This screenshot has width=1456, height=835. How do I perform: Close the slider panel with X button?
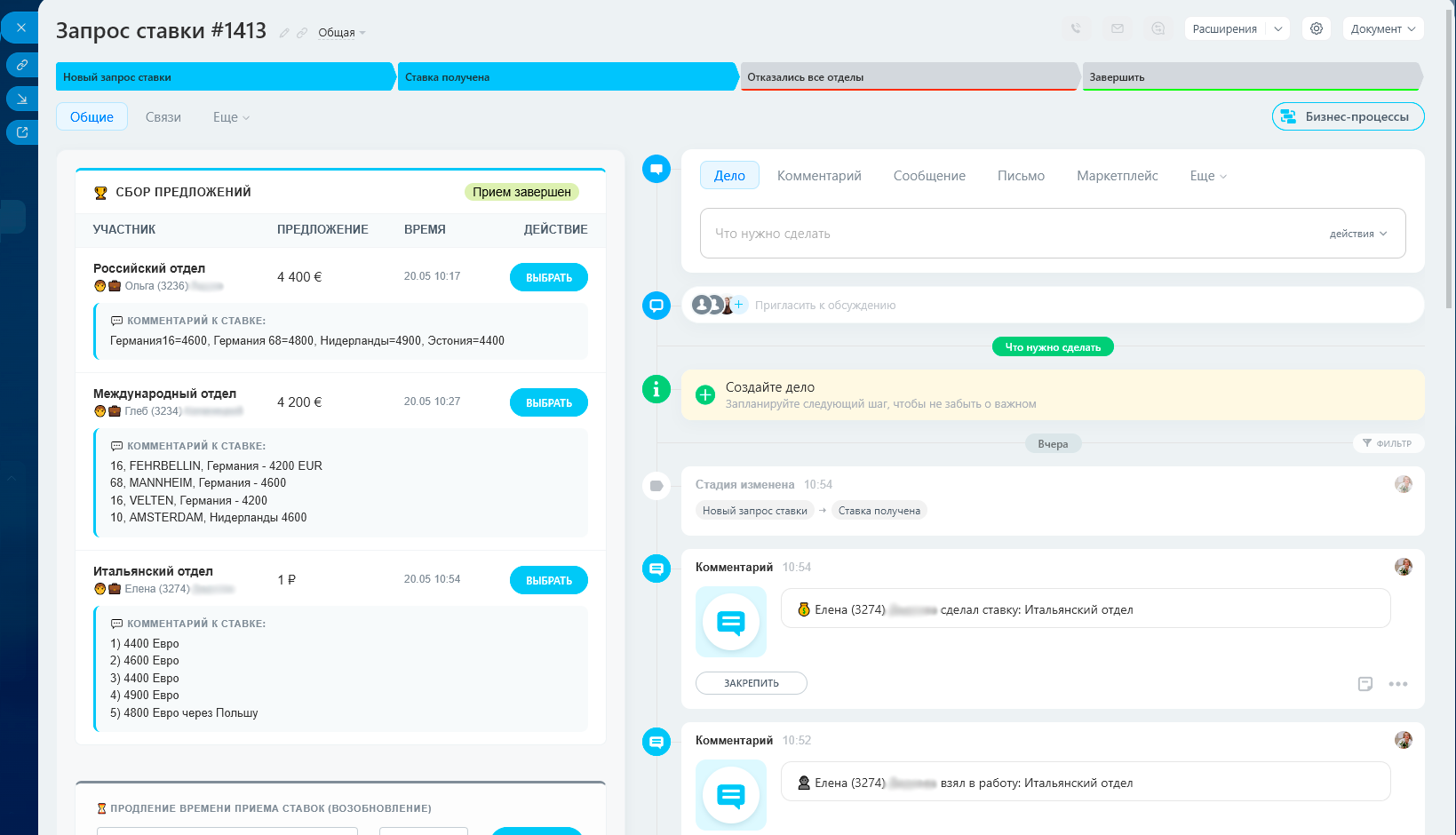[x=21, y=28]
